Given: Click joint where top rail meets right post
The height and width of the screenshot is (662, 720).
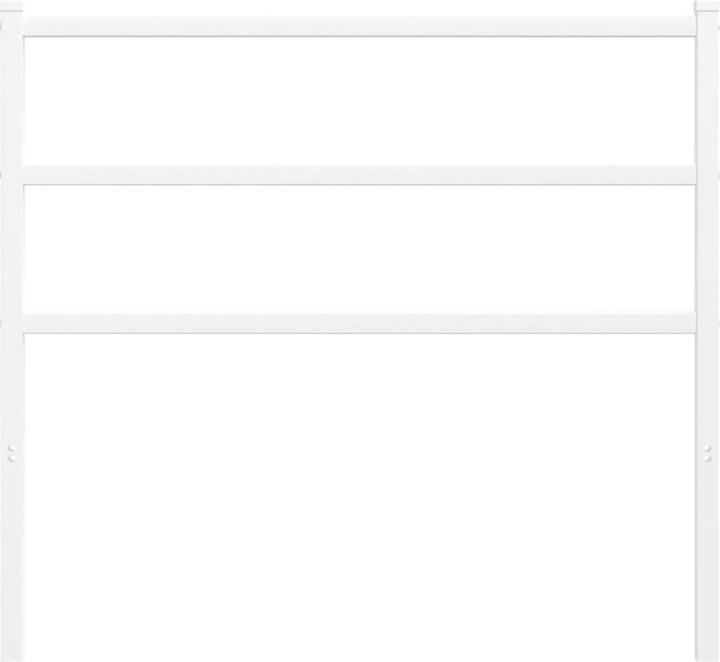Looking at the screenshot, I should 696,26.
